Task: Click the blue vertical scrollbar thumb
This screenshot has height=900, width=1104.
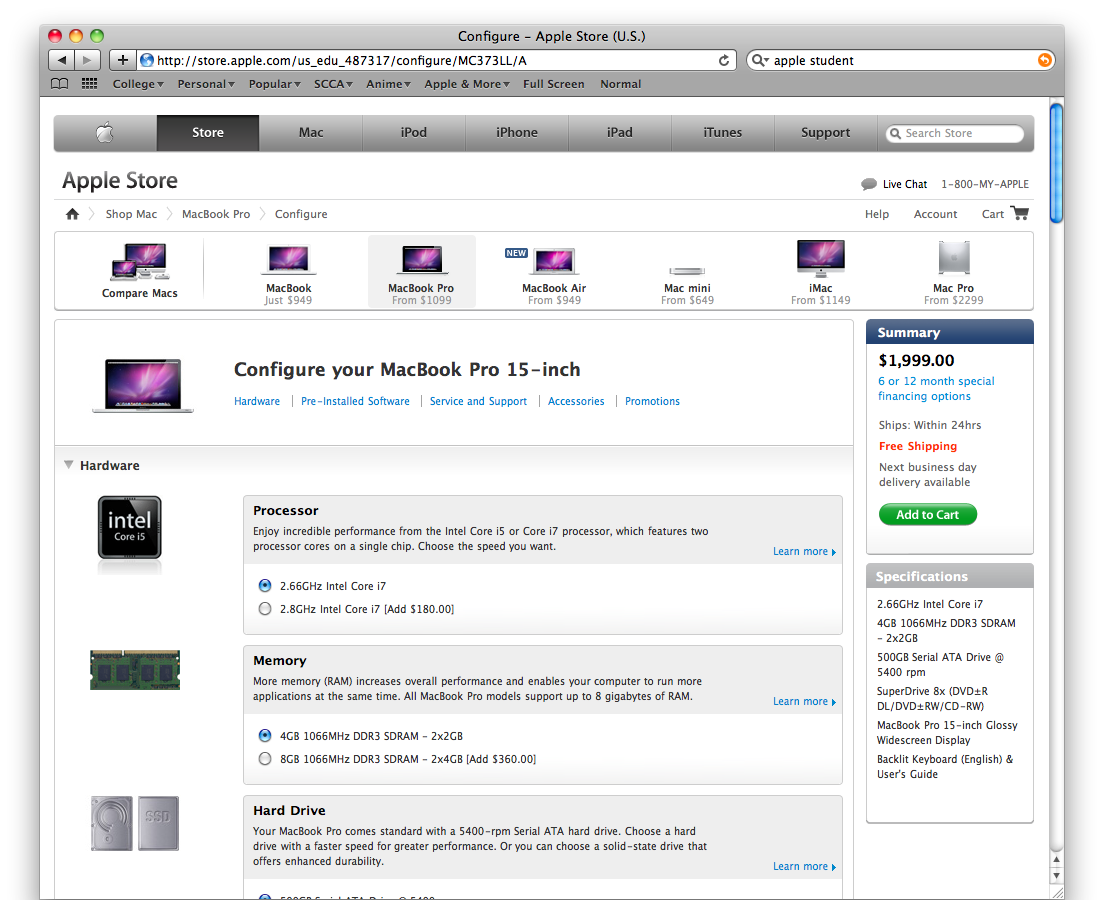Action: point(1056,163)
